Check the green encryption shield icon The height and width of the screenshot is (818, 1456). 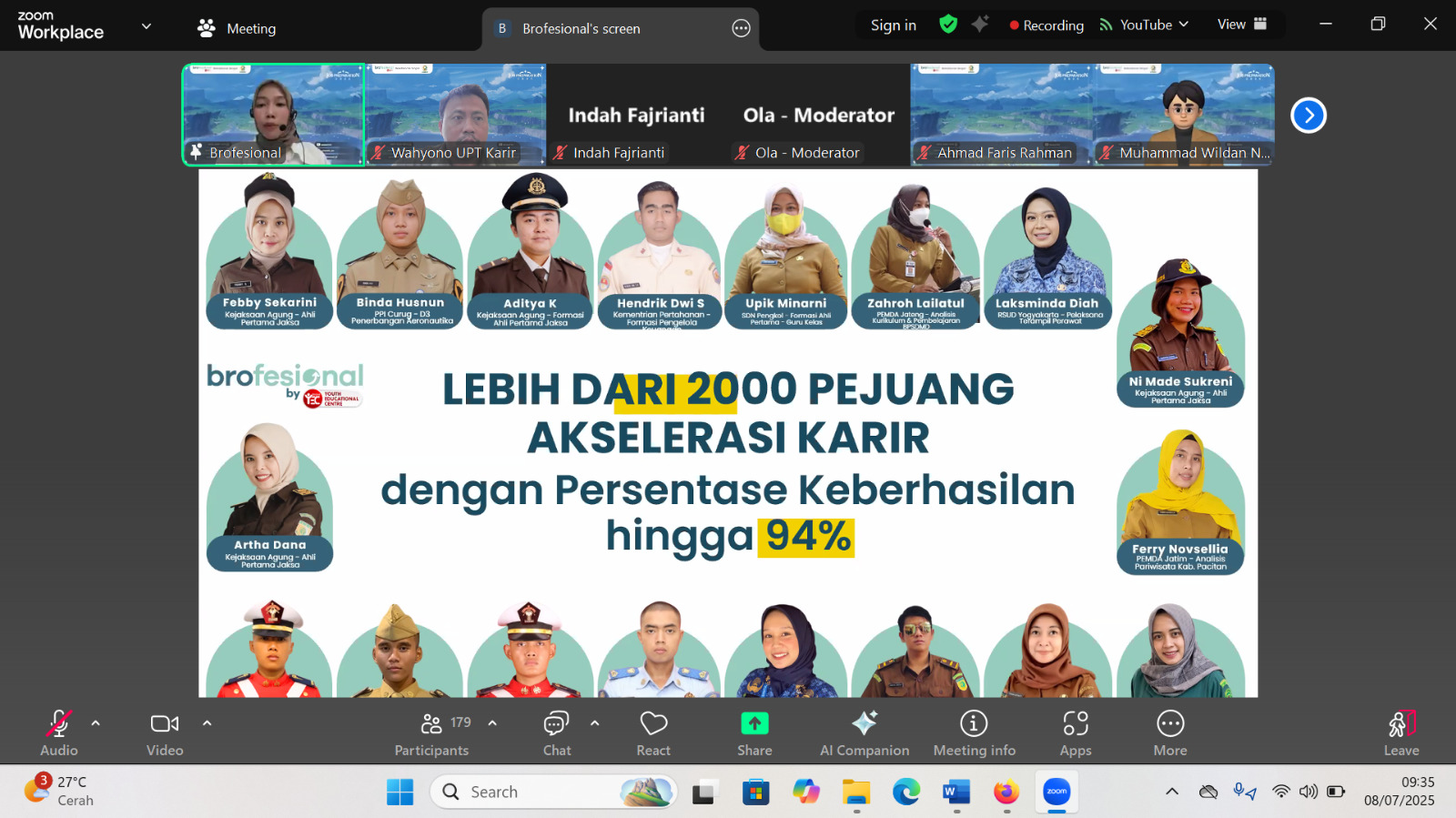[x=948, y=25]
